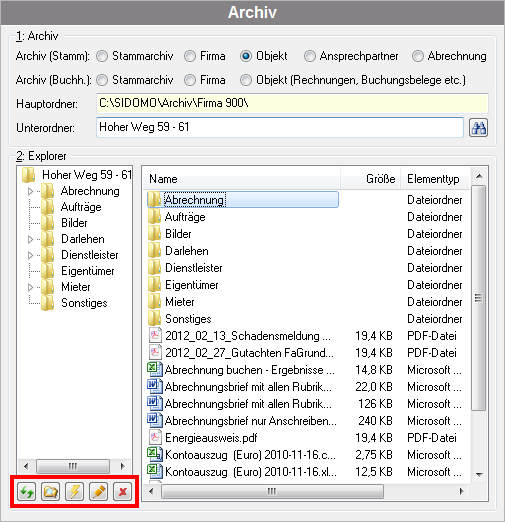Click the folder with magnifier icon
Viewport: 505px width, 522px height.
50,491
